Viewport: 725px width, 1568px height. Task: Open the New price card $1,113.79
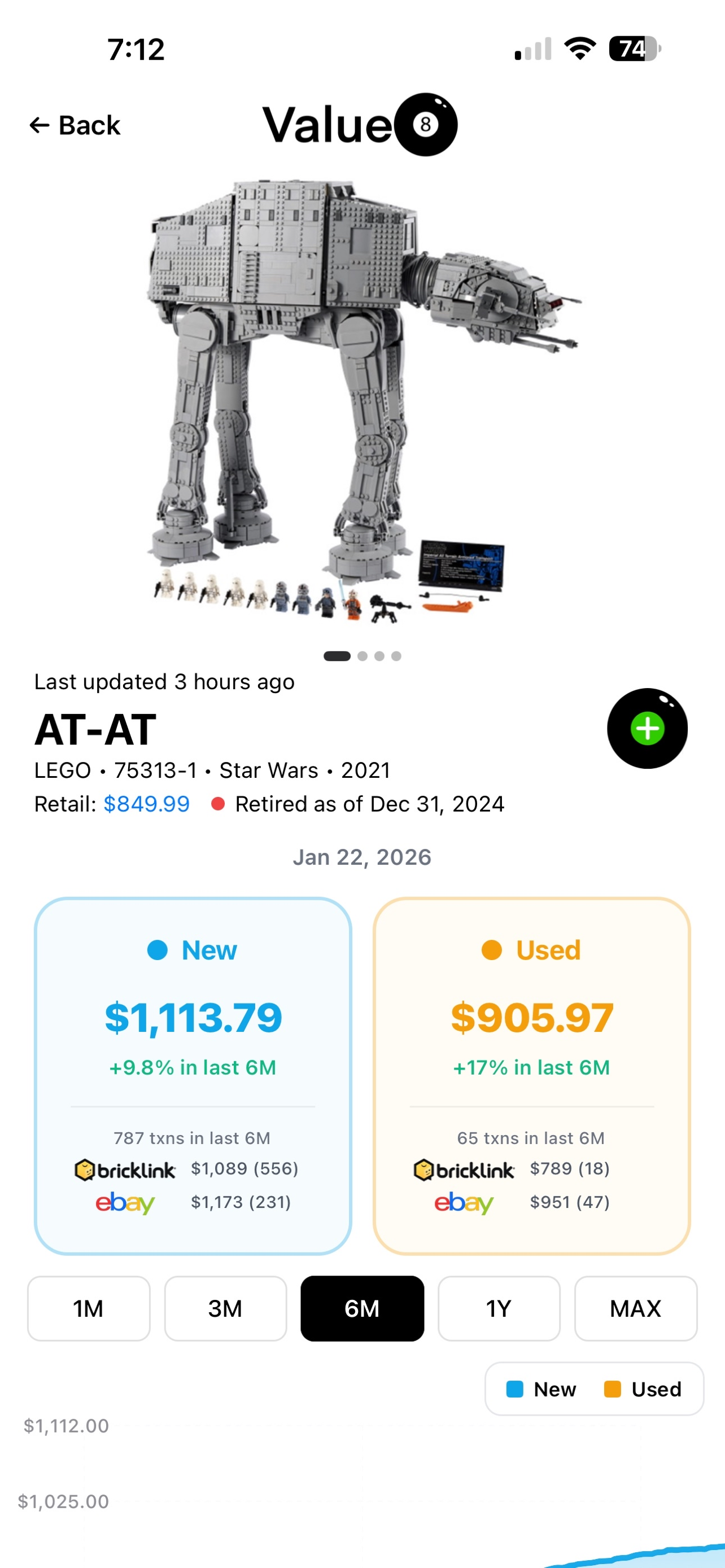193,1017
